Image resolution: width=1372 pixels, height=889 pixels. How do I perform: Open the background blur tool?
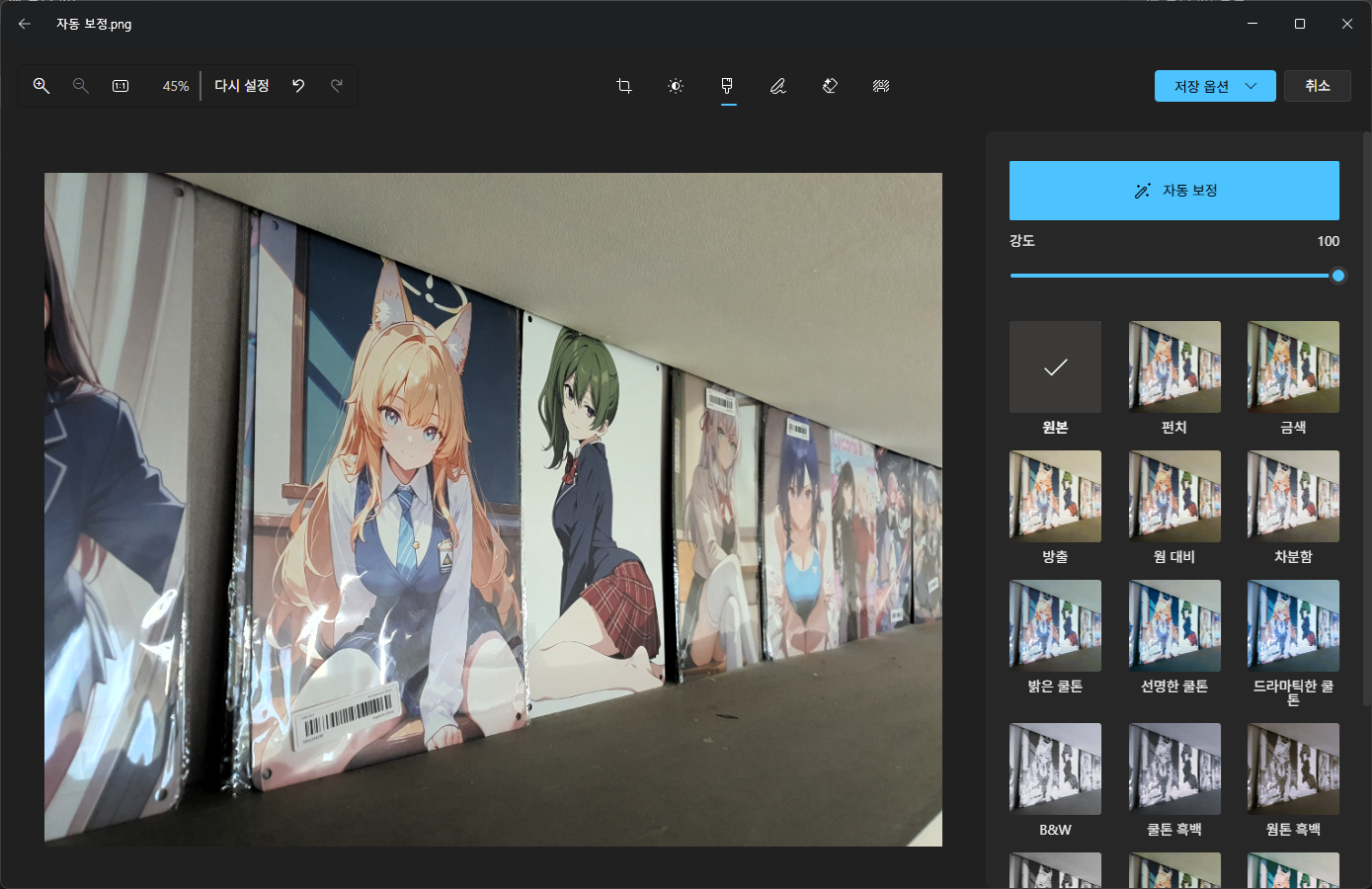pyautogui.click(x=881, y=86)
